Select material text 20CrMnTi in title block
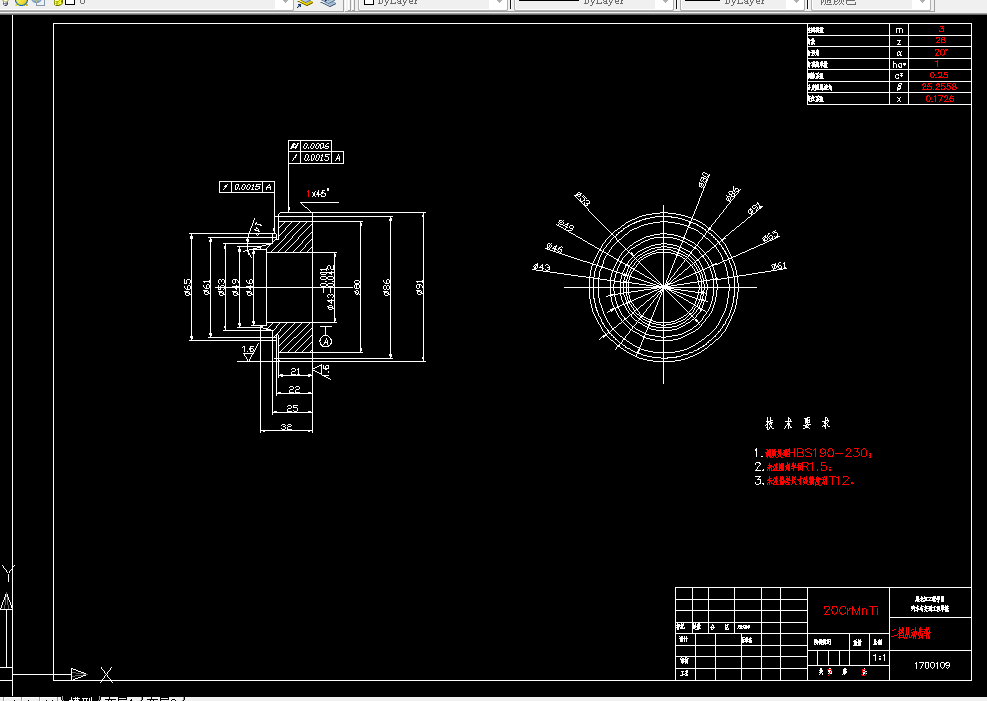Viewport: 987px width, 701px height. click(850, 610)
